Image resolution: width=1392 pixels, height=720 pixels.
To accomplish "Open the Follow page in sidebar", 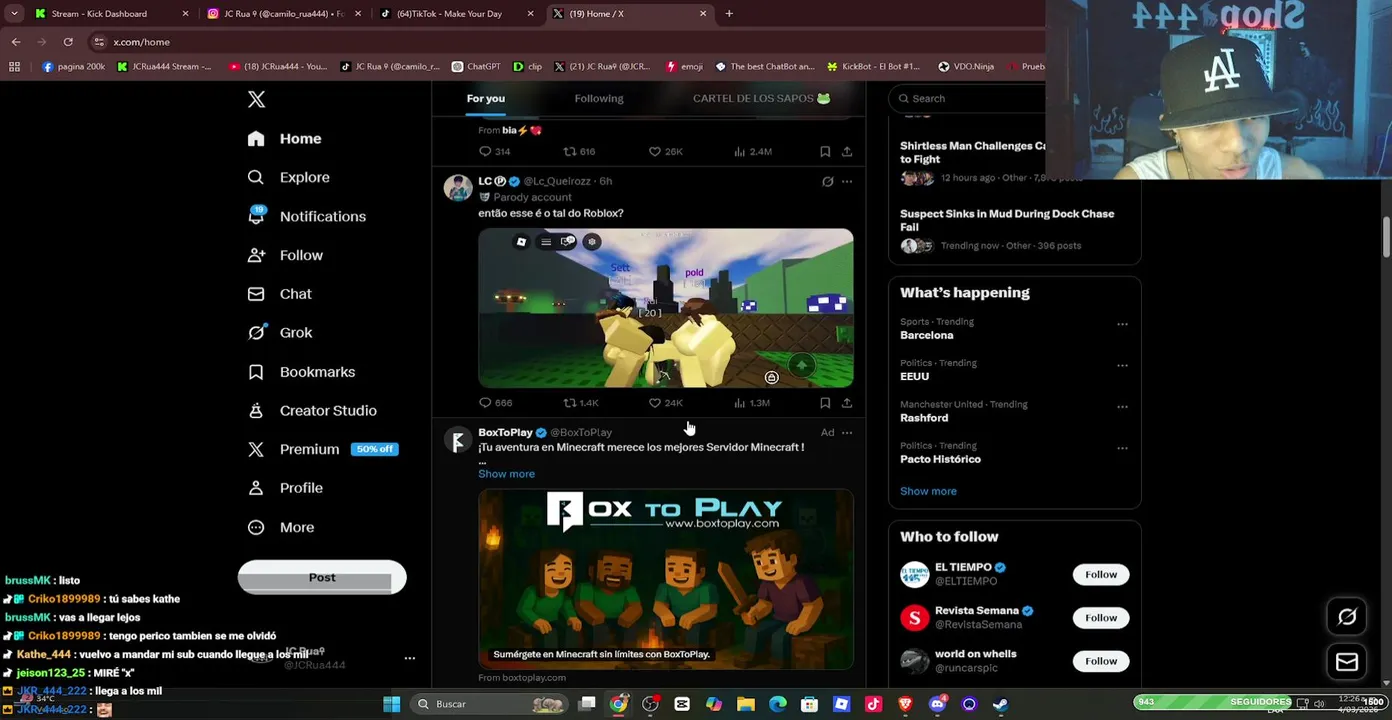I will pyautogui.click(x=285, y=255).
